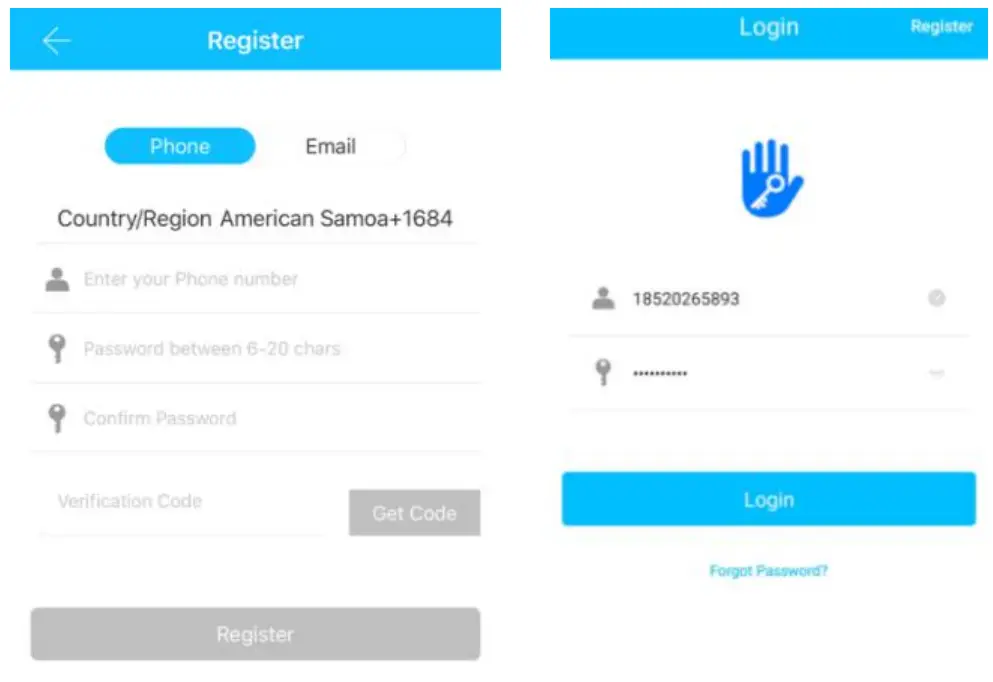Select the Phone registration option
The height and width of the screenshot is (682, 993).
[180, 146]
